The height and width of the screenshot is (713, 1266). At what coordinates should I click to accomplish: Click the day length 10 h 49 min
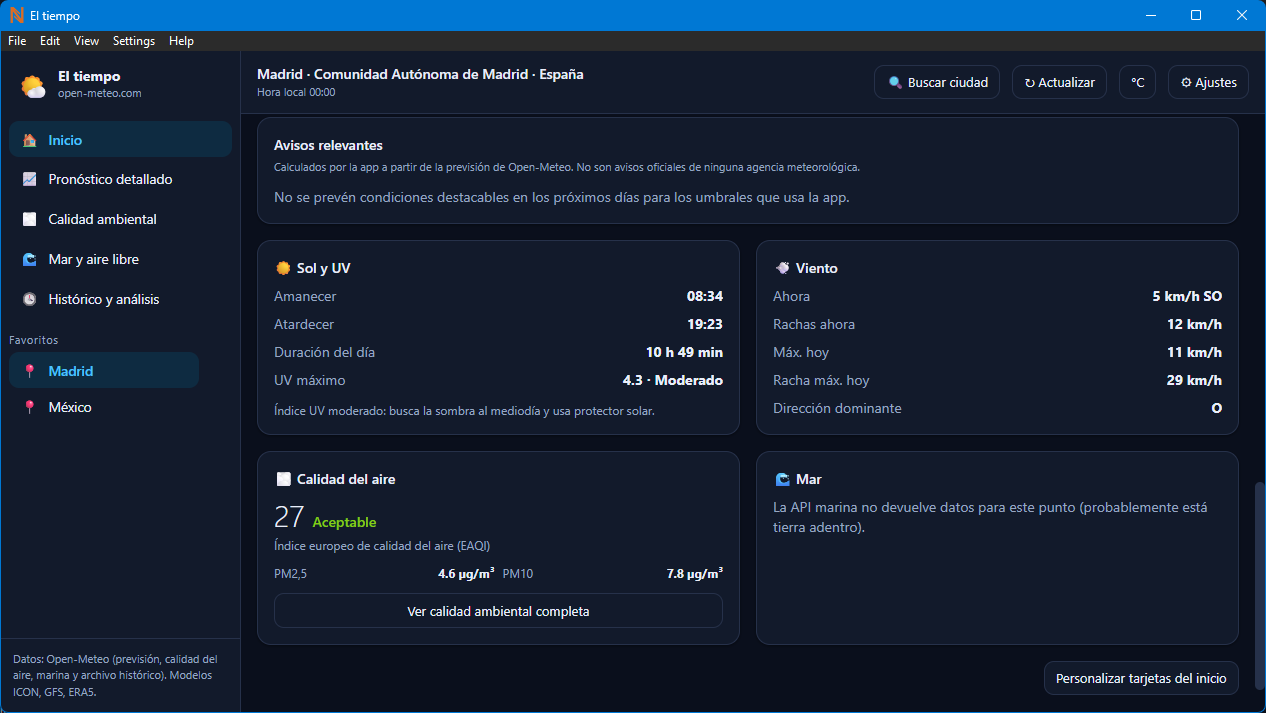pos(684,352)
